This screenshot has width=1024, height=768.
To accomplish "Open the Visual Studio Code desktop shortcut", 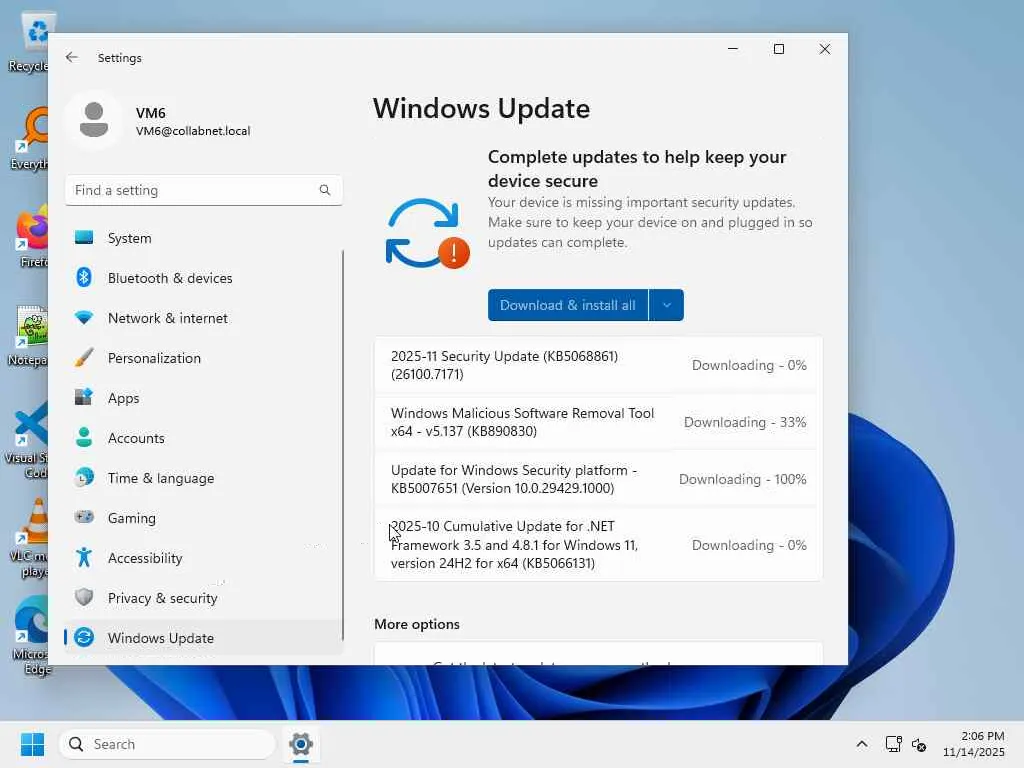I will pos(29,440).
